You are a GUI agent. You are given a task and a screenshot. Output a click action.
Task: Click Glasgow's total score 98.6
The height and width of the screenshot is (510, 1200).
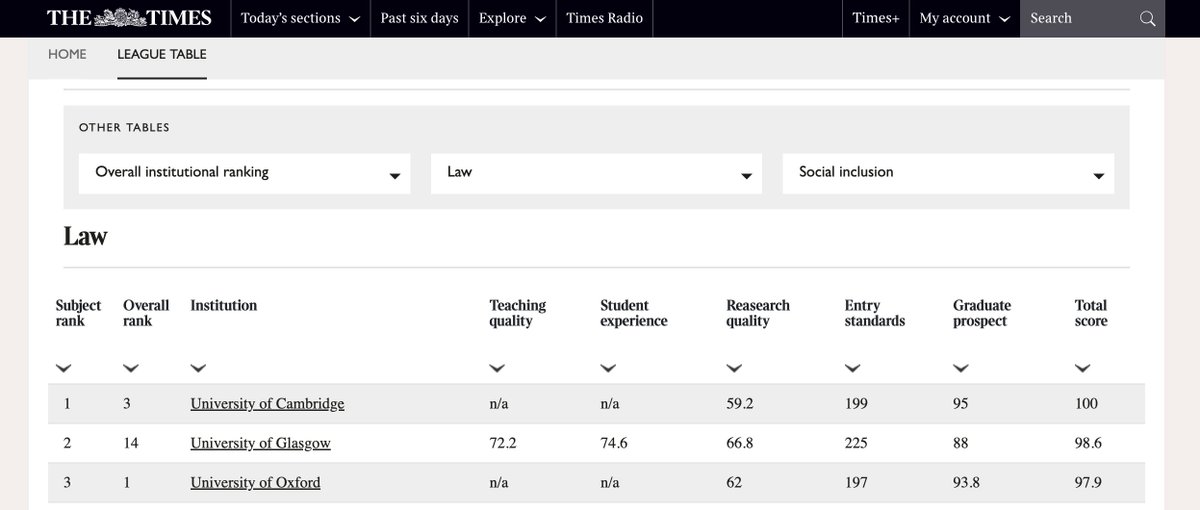point(1088,443)
